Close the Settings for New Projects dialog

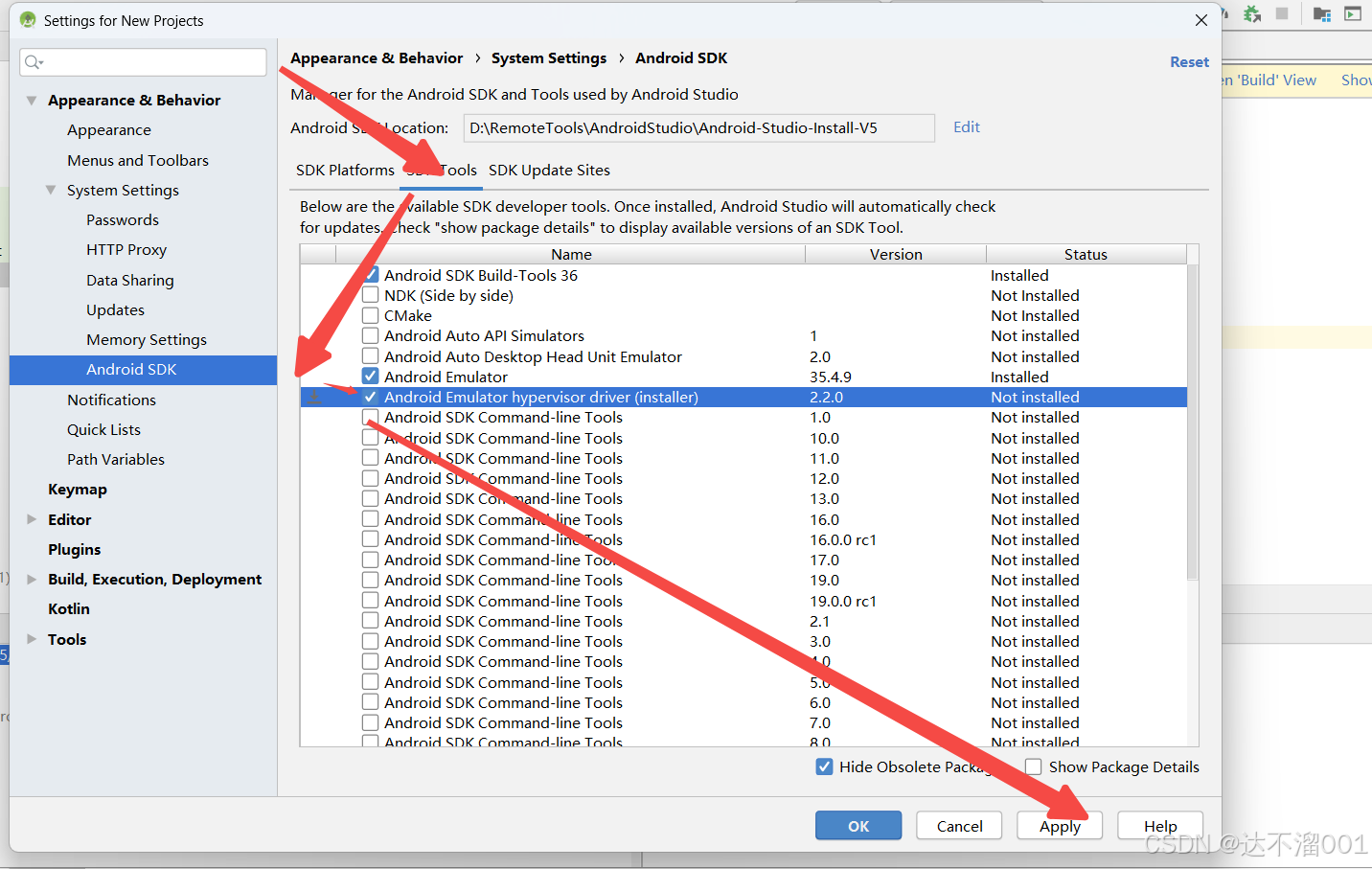coord(1200,20)
